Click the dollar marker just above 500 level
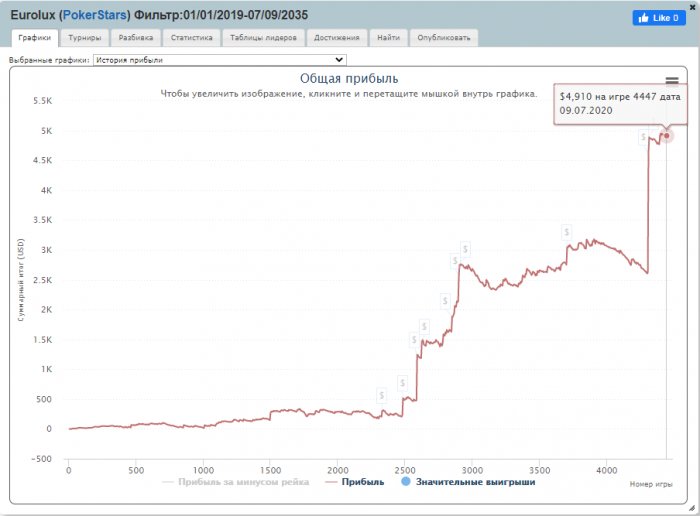700x516 pixels. (403, 383)
